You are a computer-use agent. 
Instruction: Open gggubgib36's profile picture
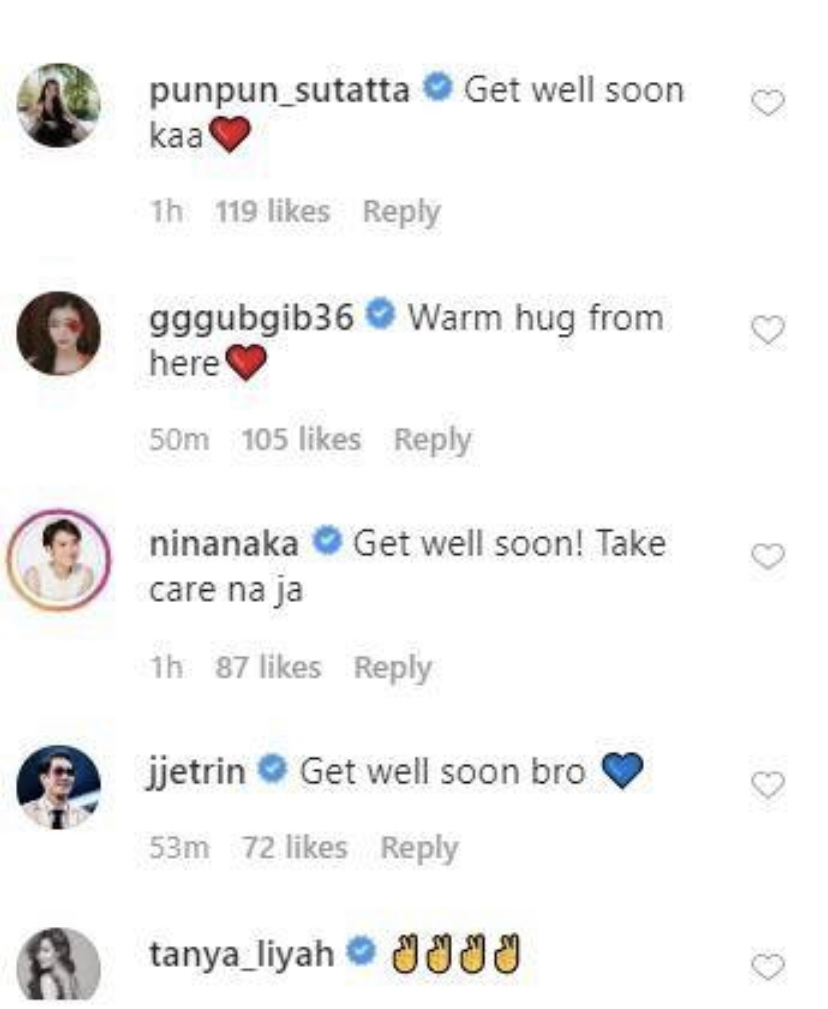(x=59, y=333)
